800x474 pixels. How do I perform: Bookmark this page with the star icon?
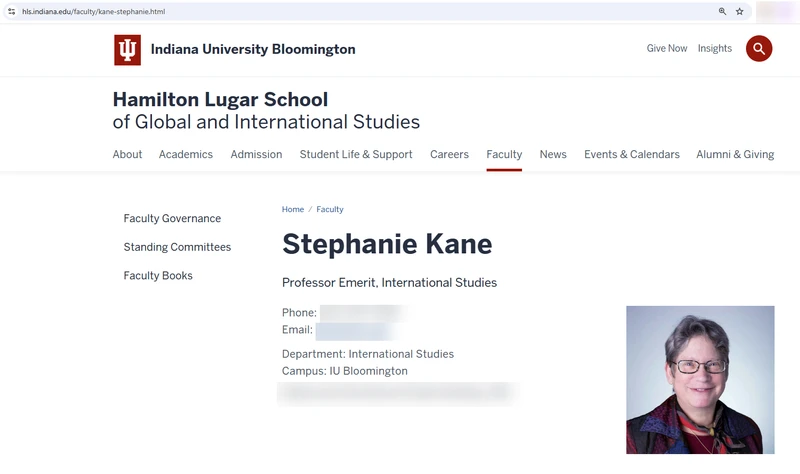(x=739, y=11)
